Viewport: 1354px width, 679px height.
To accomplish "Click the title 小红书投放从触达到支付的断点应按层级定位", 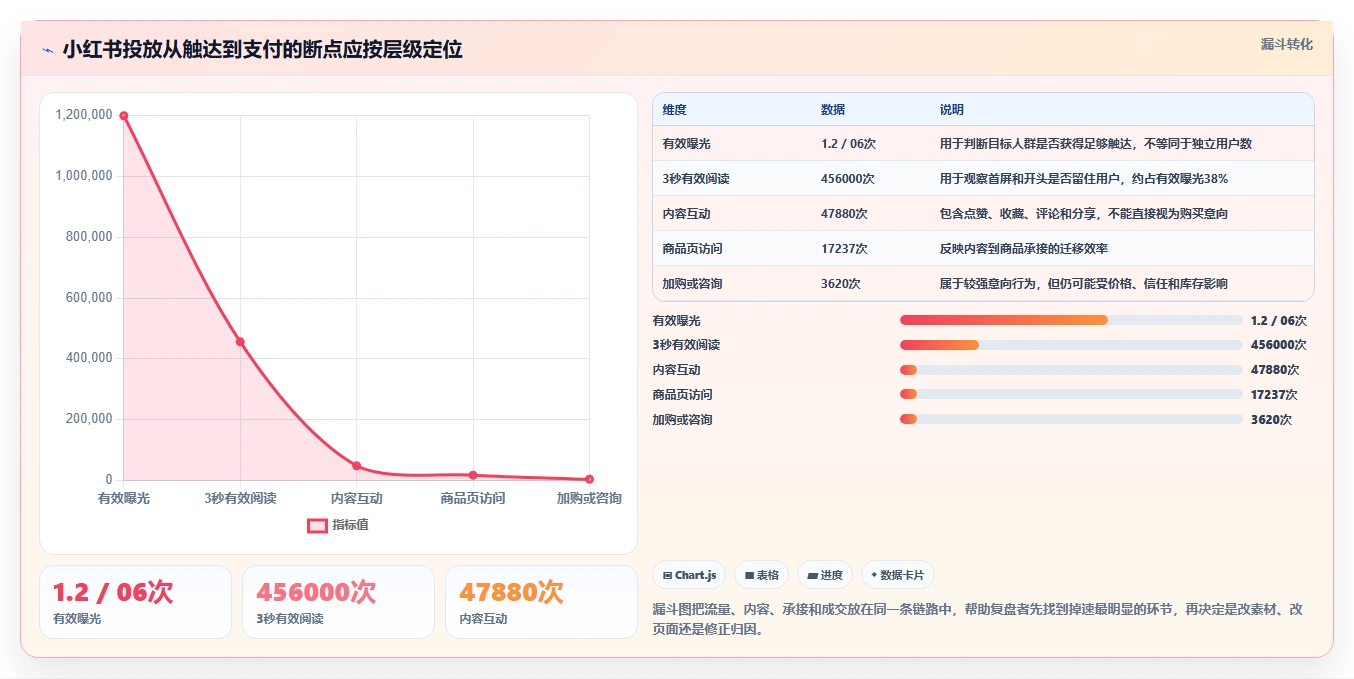I will pyautogui.click(x=263, y=50).
